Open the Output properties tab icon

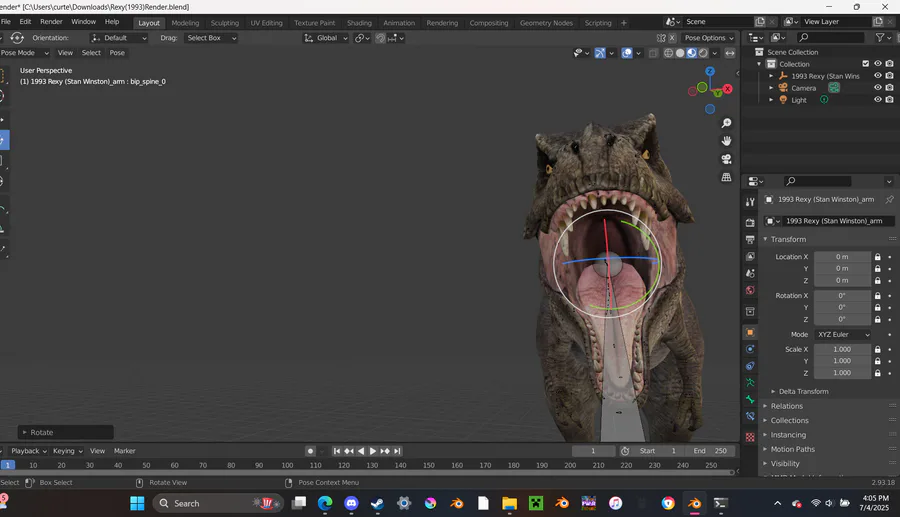[x=750, y=239]
